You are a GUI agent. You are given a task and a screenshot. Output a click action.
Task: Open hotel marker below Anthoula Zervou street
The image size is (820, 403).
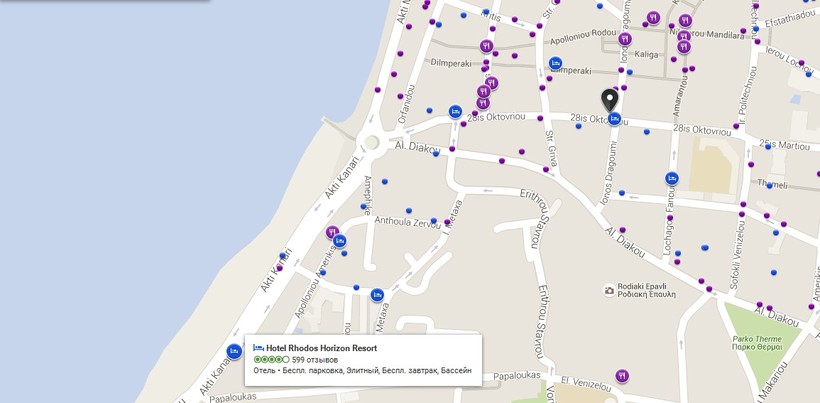[x=339, y=240]
